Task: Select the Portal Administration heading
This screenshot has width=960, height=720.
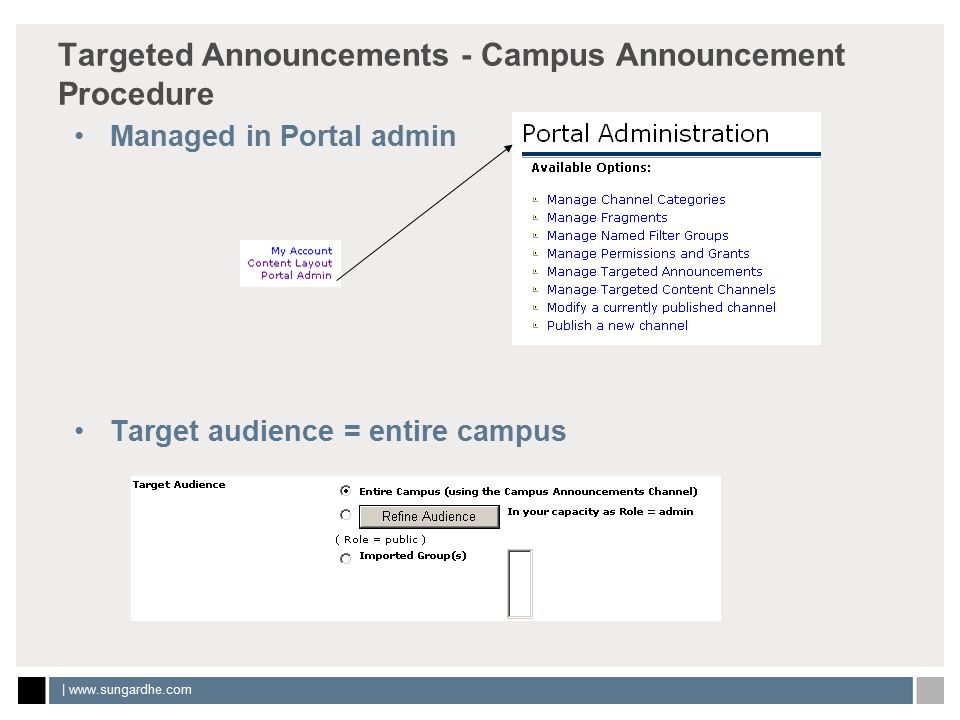Action: (x=645, y=133)
